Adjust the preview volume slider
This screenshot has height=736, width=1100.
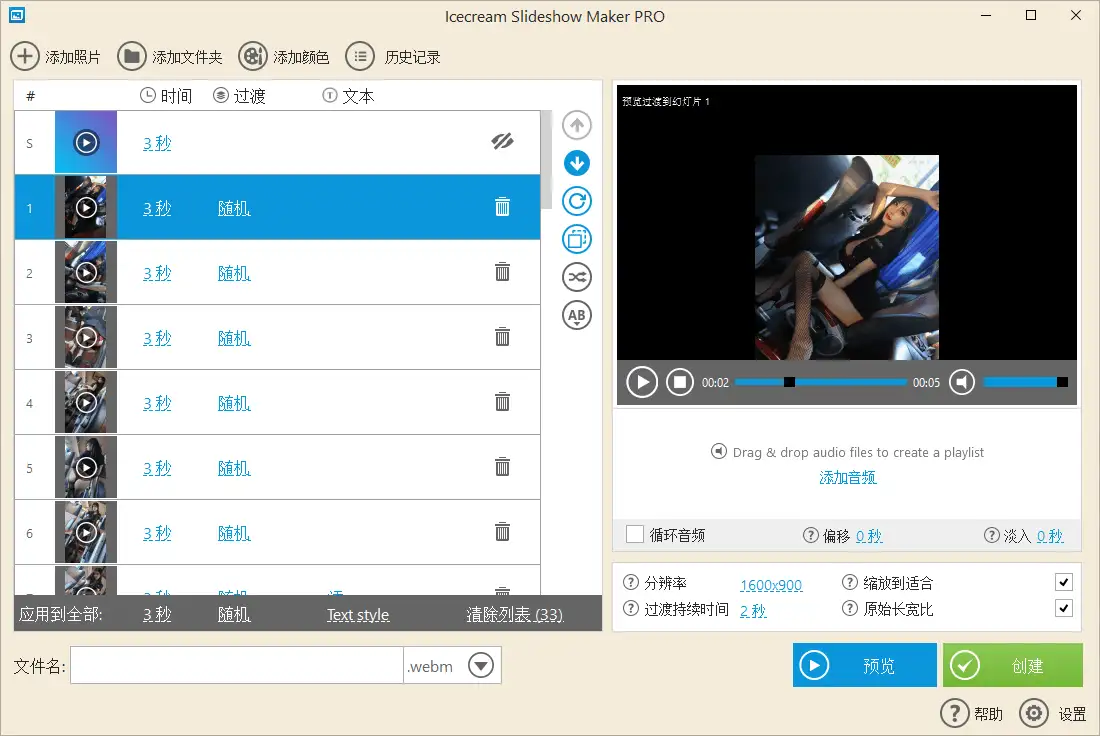click(1025, 382)
